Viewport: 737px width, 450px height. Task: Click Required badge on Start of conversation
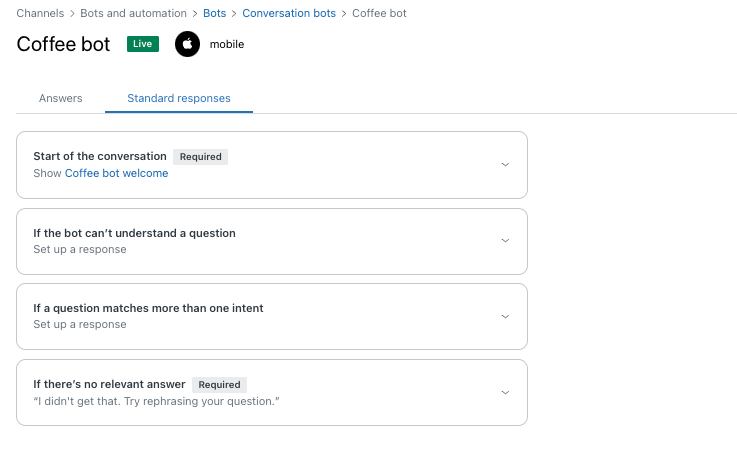(201, 157)
